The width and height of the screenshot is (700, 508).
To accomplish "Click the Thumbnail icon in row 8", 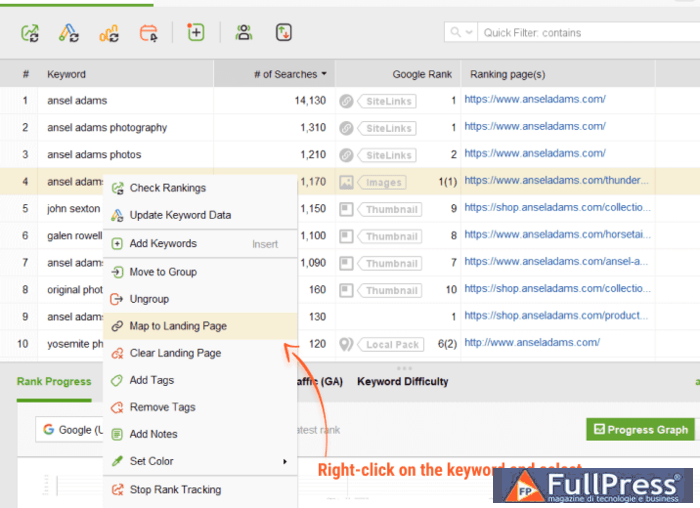I will point(346,290).
